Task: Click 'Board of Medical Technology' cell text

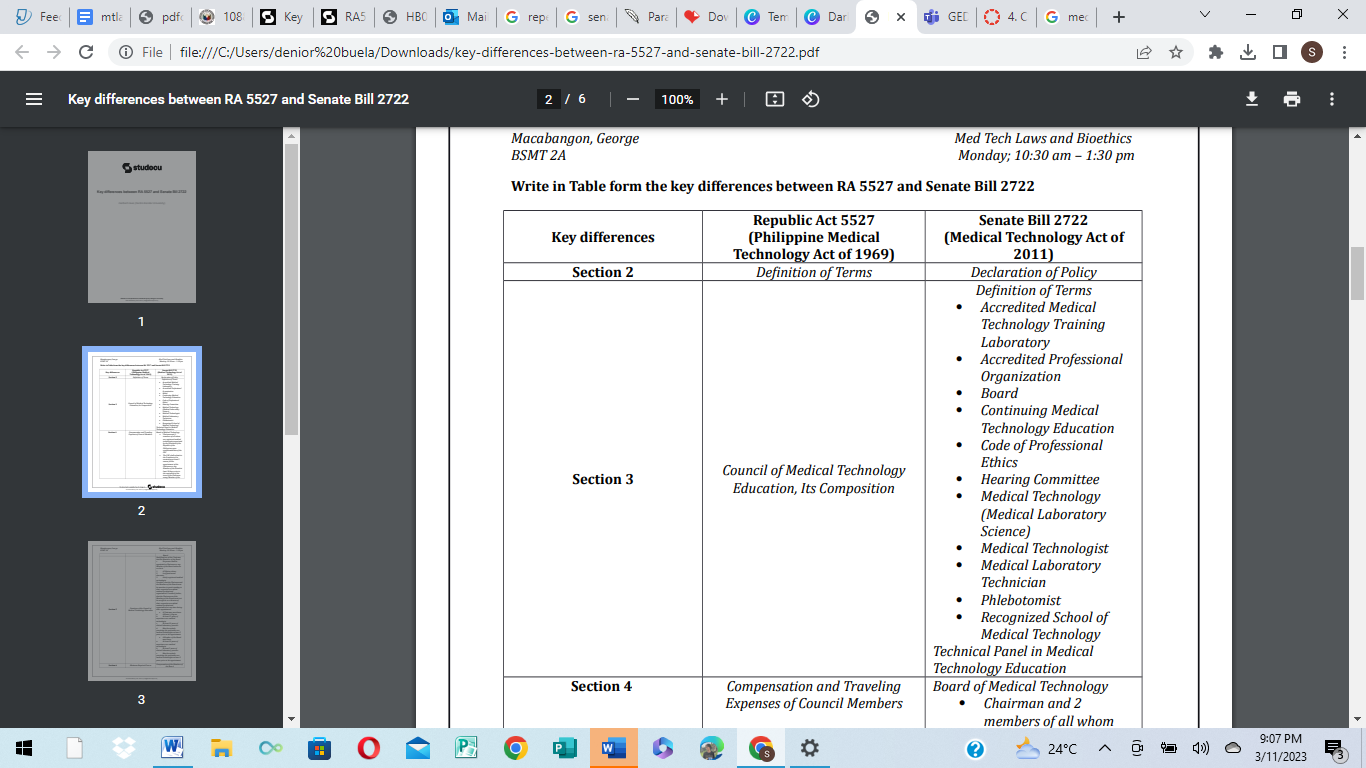Action: tap(1020, 686)
